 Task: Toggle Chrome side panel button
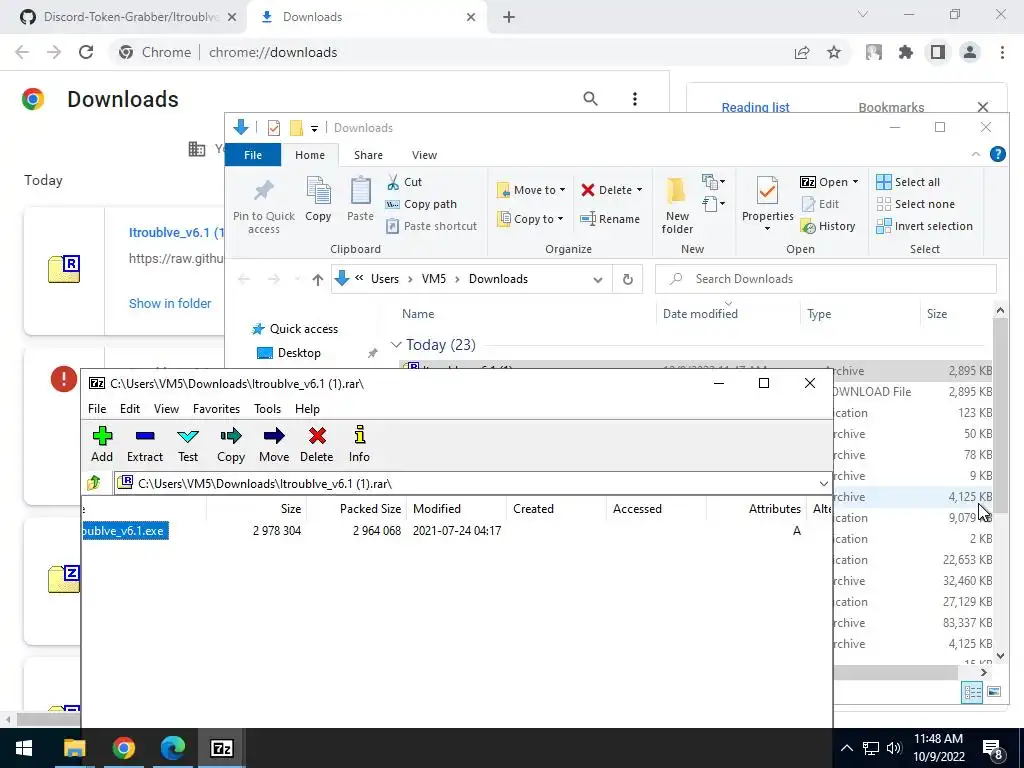coord(938,52)
